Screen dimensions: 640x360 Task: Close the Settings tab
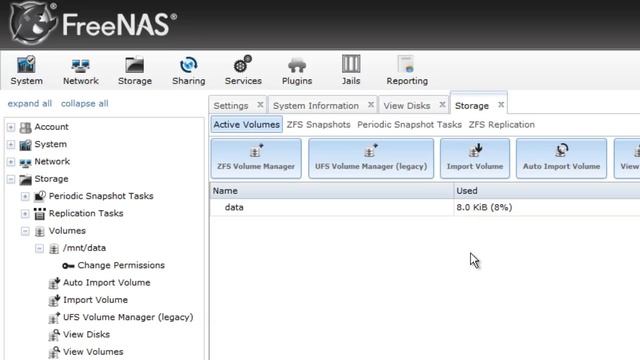point(260,105)
